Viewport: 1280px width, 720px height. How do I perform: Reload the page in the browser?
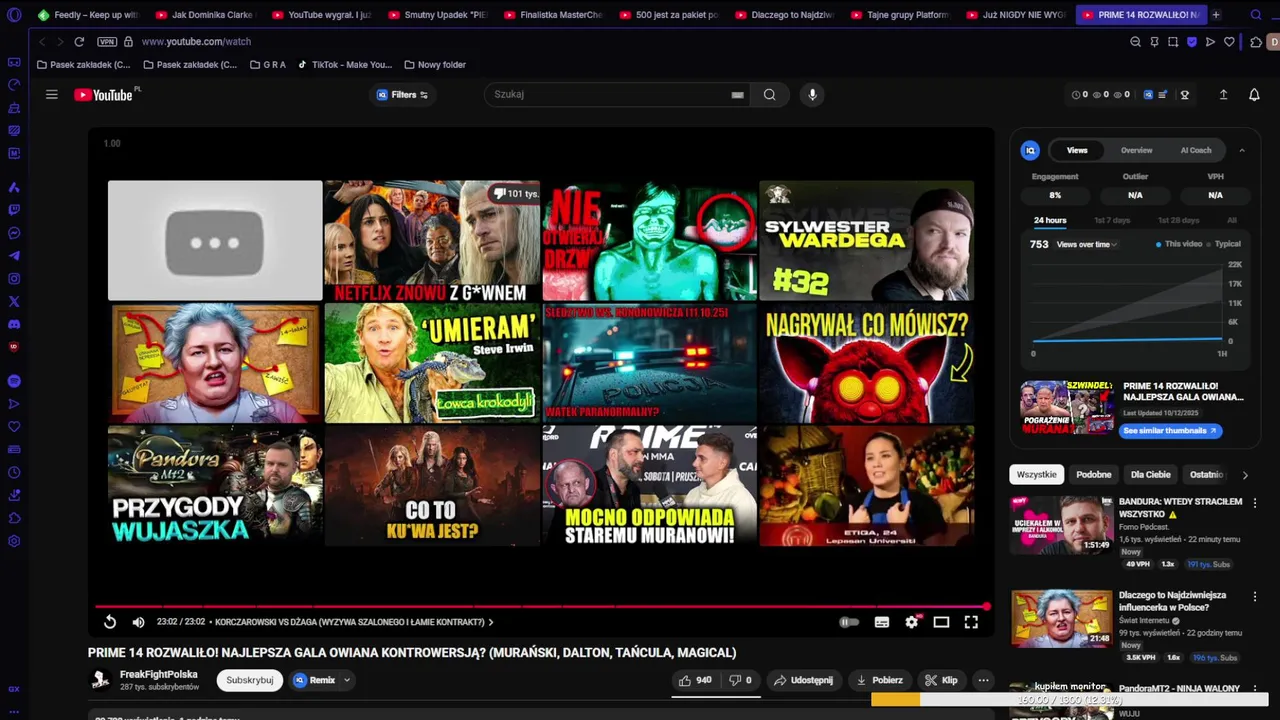coord(79,42)
